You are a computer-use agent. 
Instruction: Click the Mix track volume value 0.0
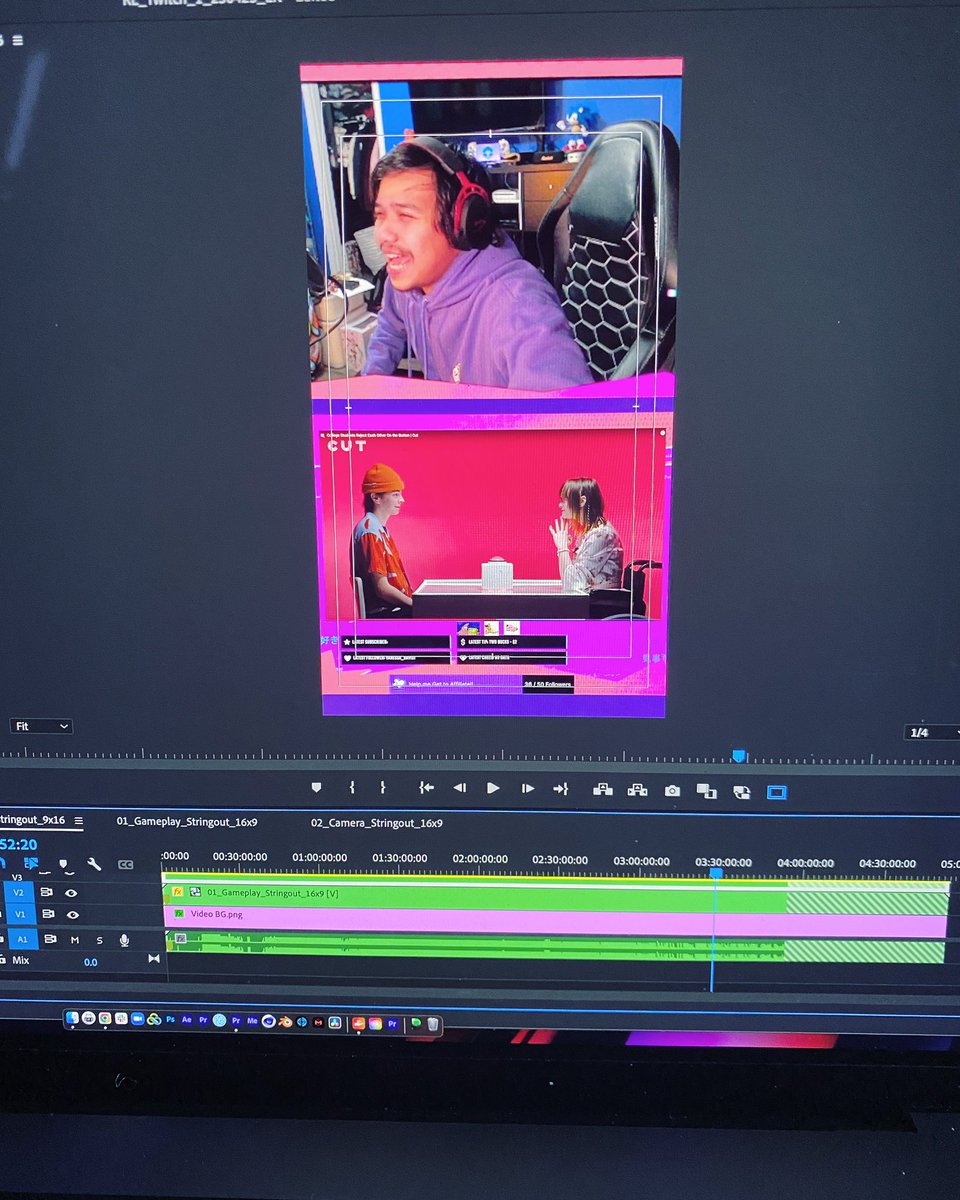click(x=91, y=962)
